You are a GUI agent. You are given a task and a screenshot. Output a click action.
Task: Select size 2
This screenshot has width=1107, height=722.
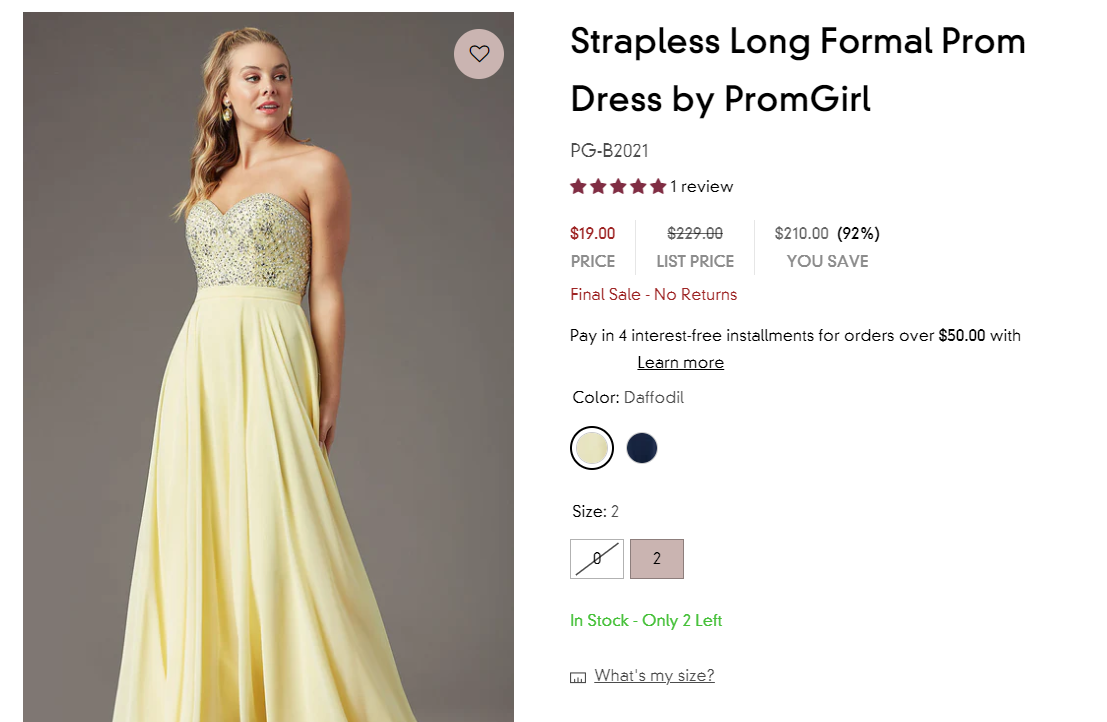(657, 559)
